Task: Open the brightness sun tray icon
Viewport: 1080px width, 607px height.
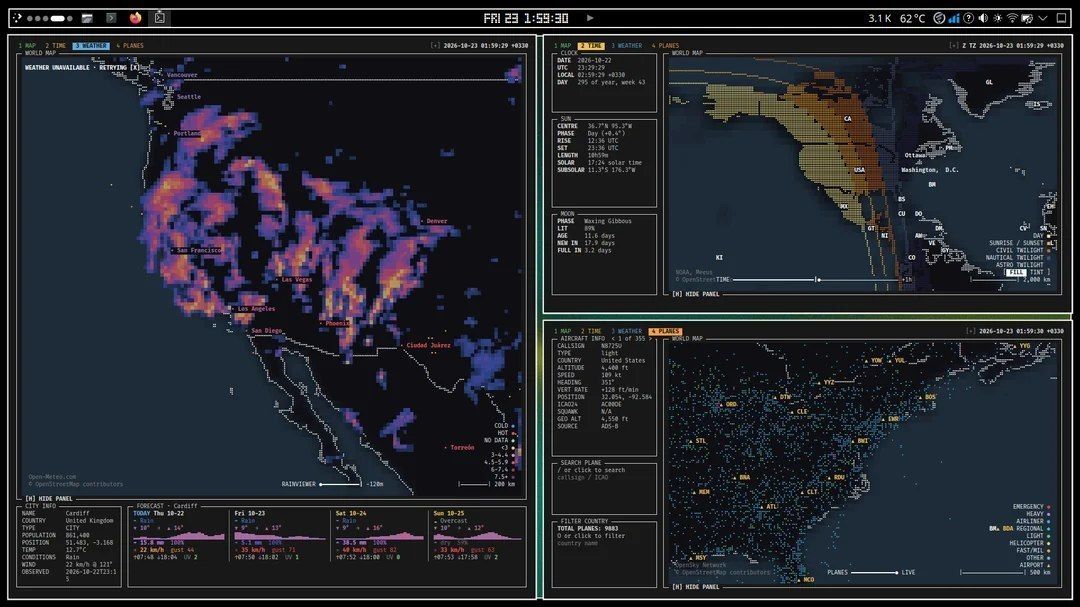Action: pos(997,18)
